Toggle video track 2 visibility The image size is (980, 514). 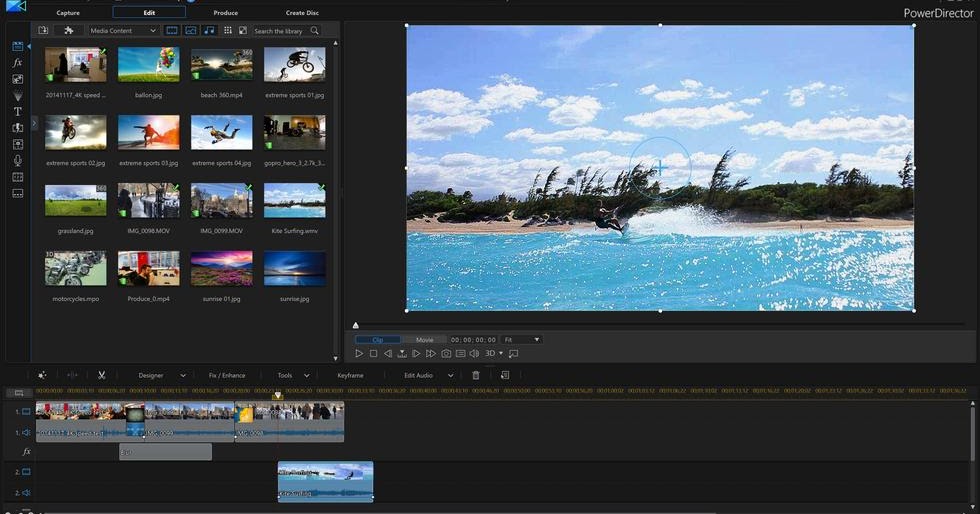tap(26, 472)
